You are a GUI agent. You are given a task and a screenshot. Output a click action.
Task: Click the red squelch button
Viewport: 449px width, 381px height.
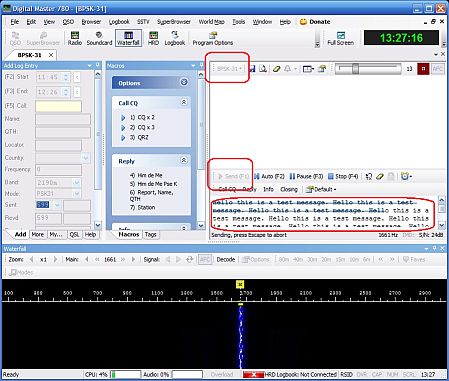(x=423, y=69)
